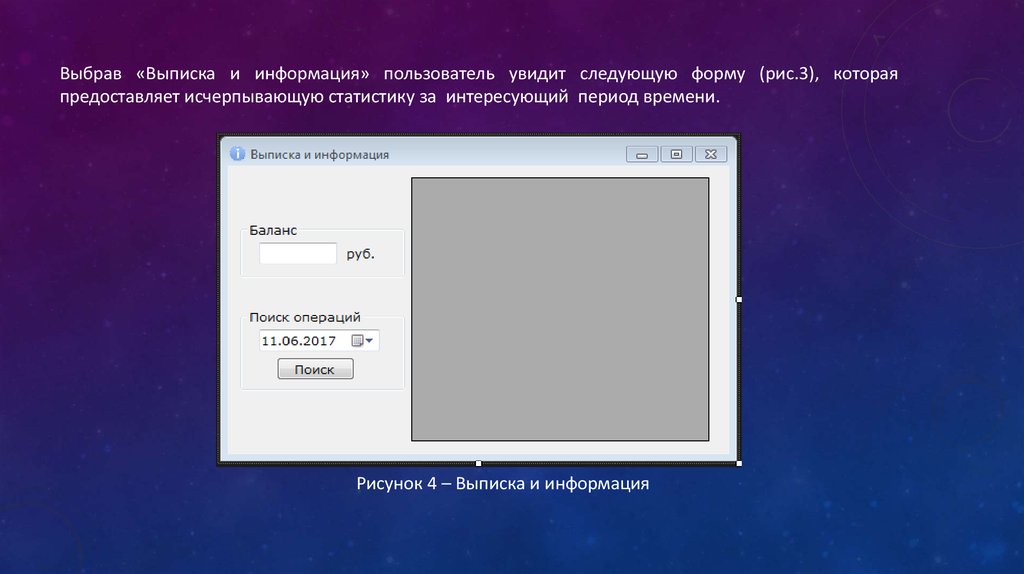Viewport: 1024px width, 574px height.
Task: Click the right-edge middle resize handle
Action: 739,299
